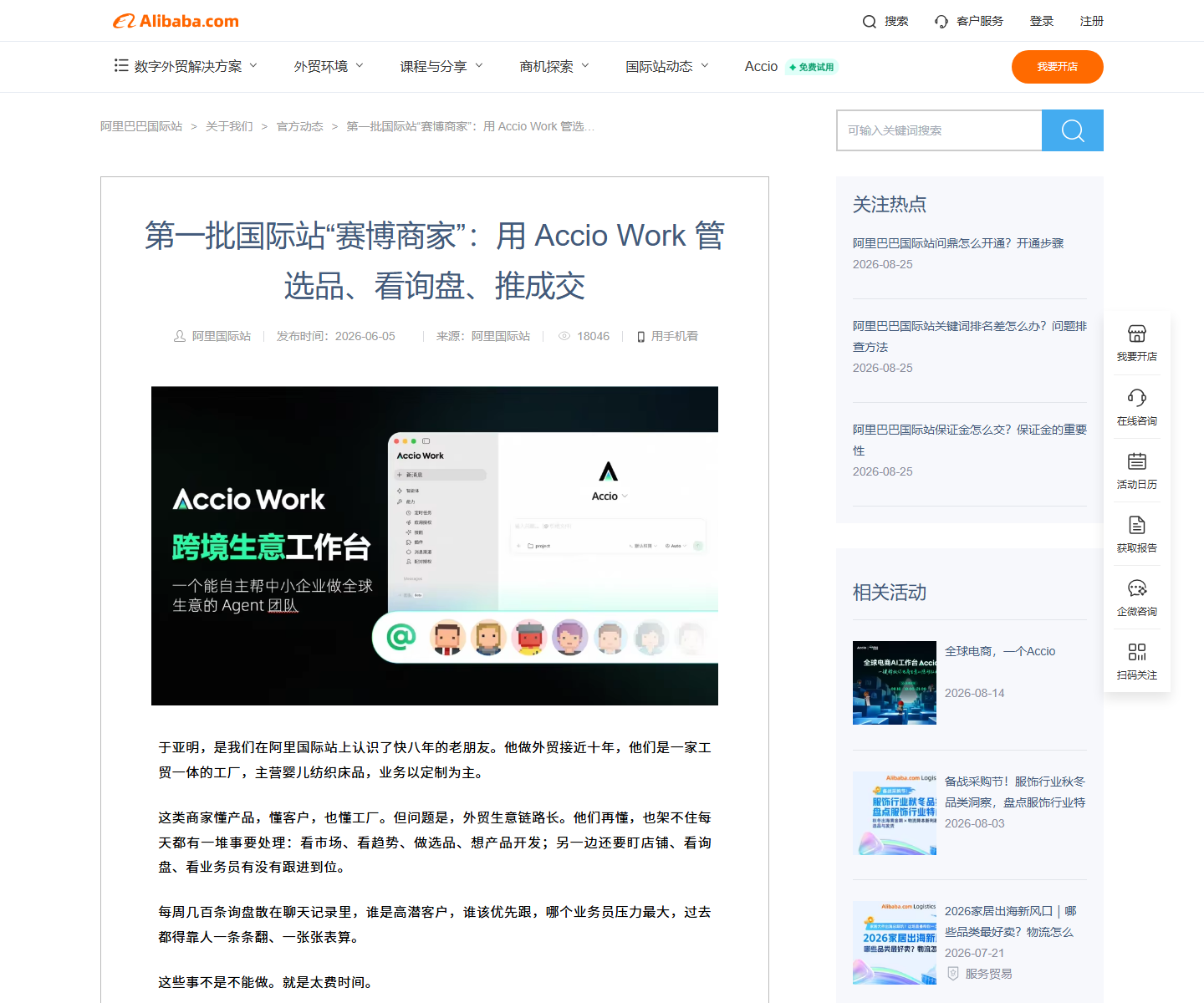Click the Accio Work banner image
Screen dimensions: 1204x1003
pos(435,546)
